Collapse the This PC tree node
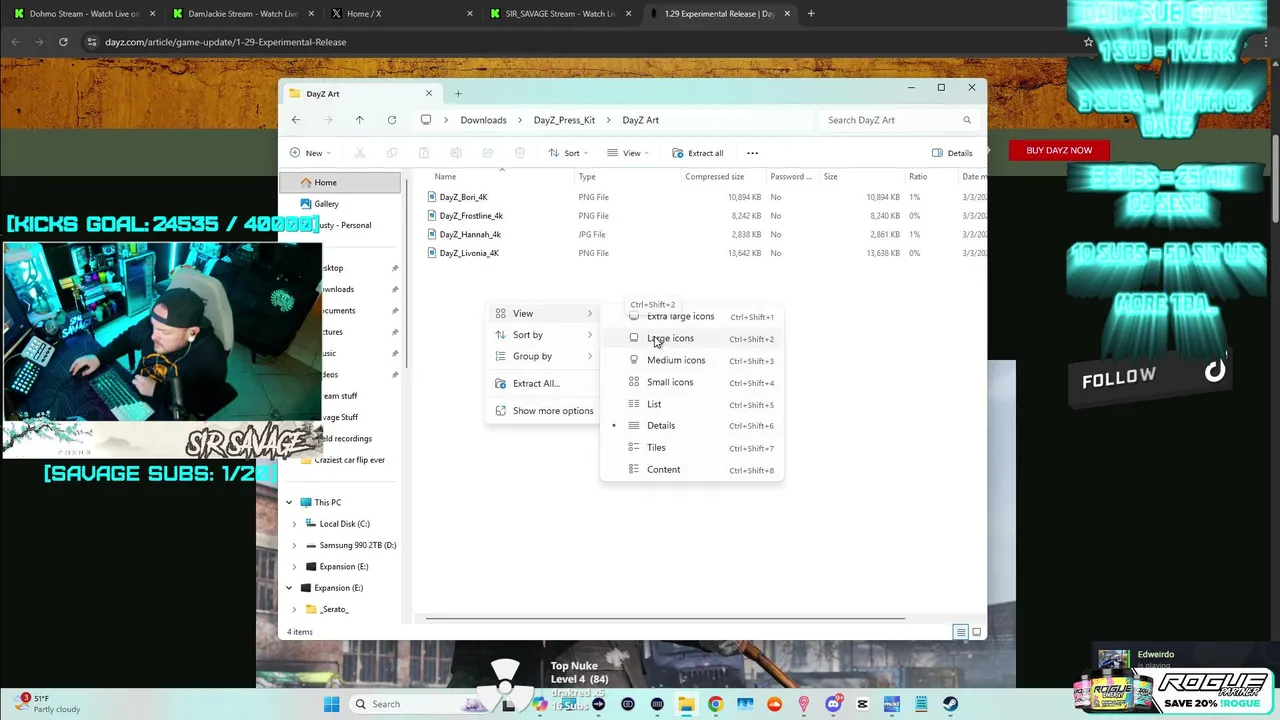This screenshot has height=720, width=1280. [x=290, y=502]
